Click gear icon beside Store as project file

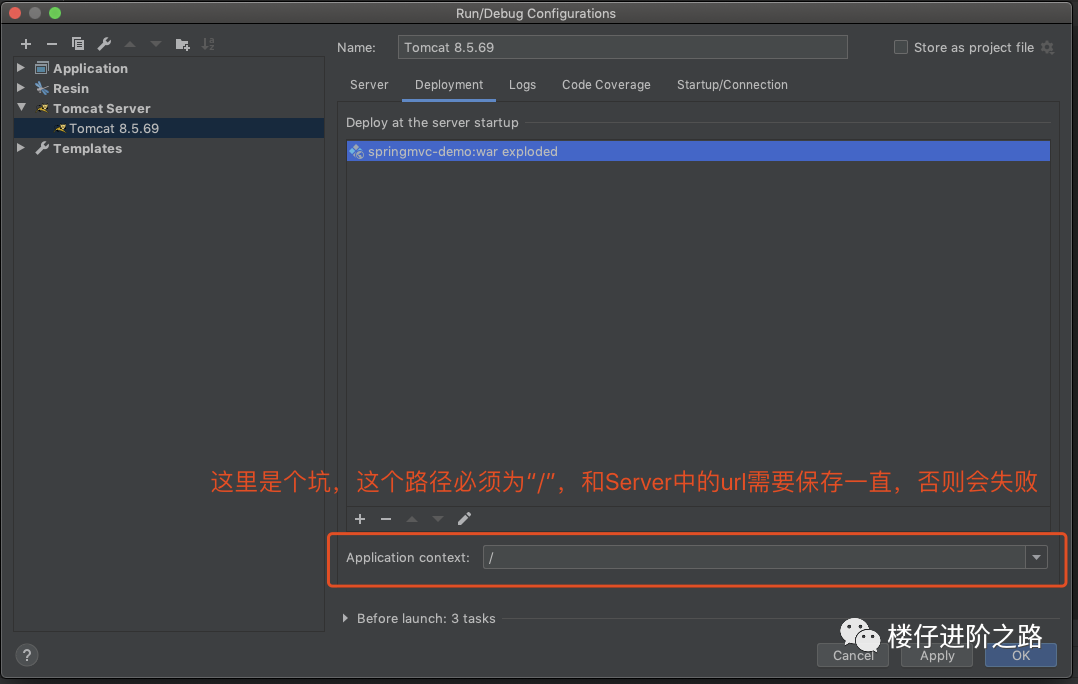pyautogui.click(x=1047, y=47)
